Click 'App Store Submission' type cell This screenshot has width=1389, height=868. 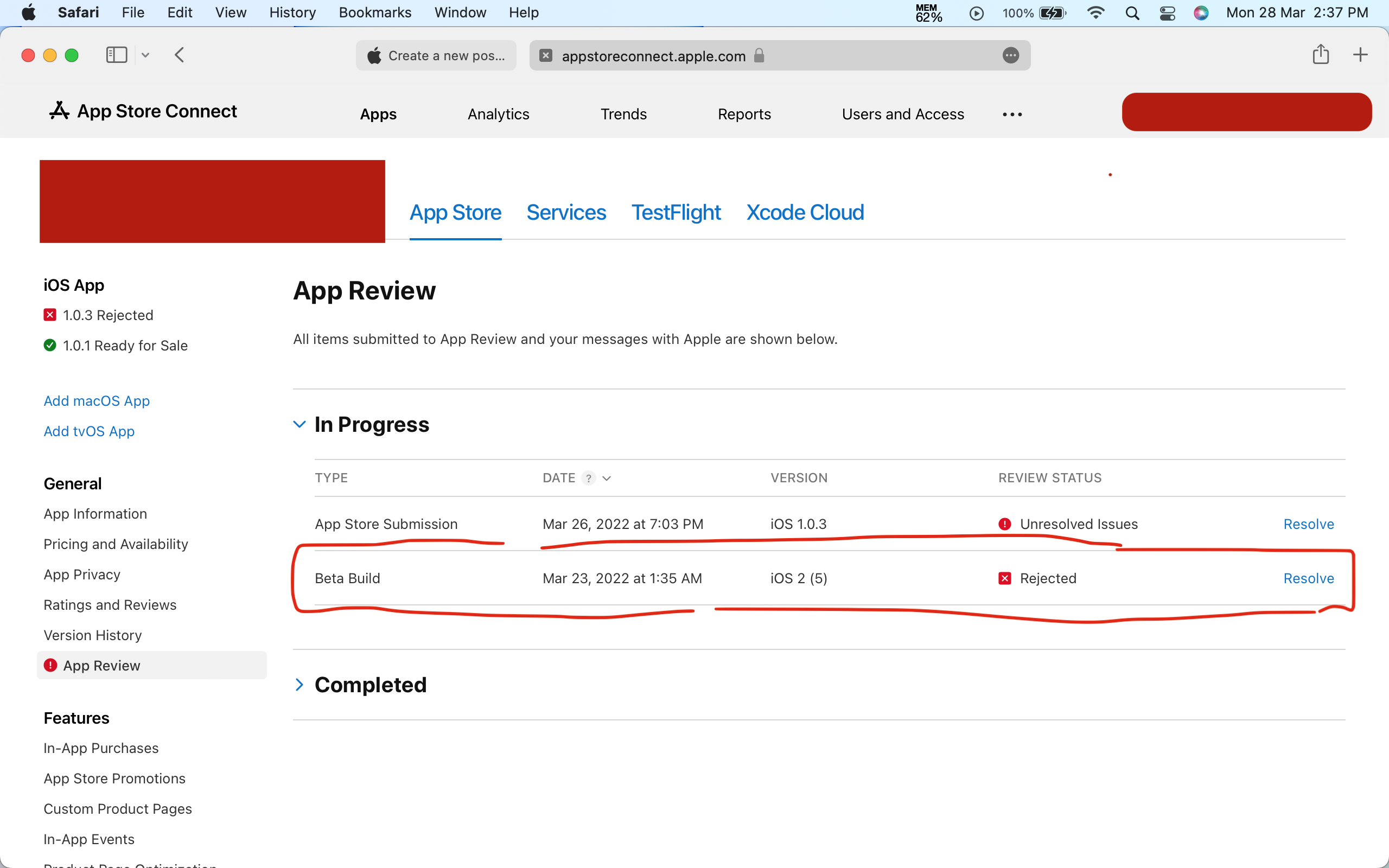[x=386, y=524]
